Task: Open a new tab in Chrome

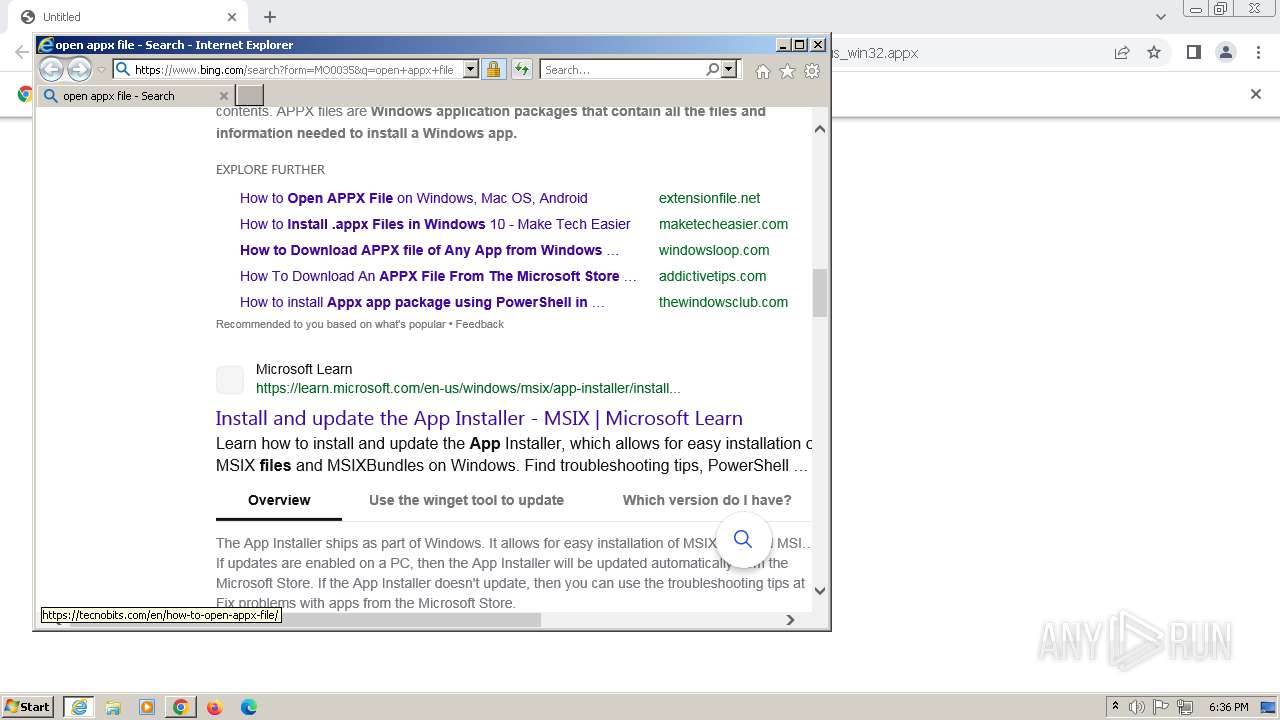Action: 270,17
